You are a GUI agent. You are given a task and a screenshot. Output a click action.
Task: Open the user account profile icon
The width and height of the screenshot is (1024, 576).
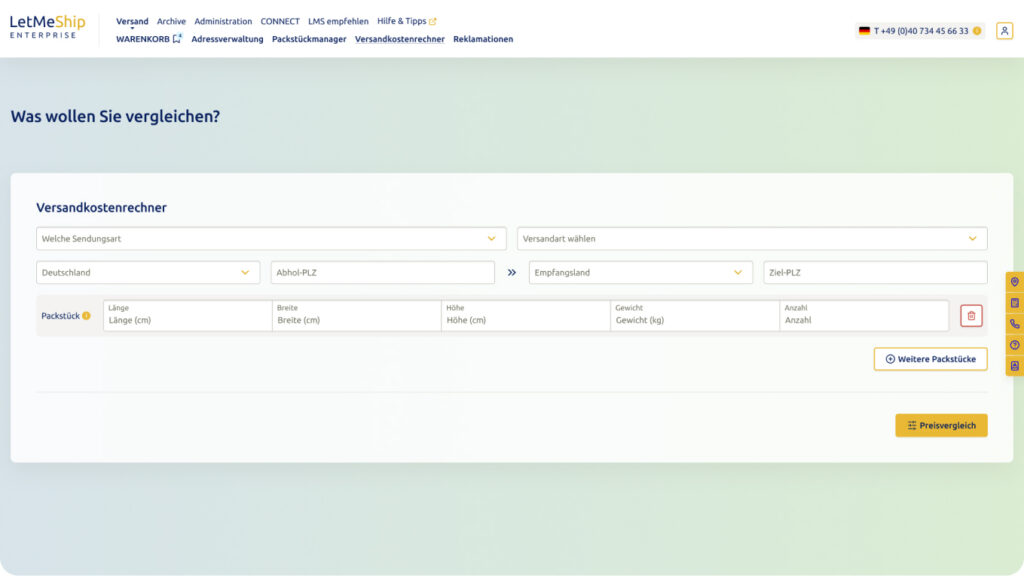(1004, 31)
